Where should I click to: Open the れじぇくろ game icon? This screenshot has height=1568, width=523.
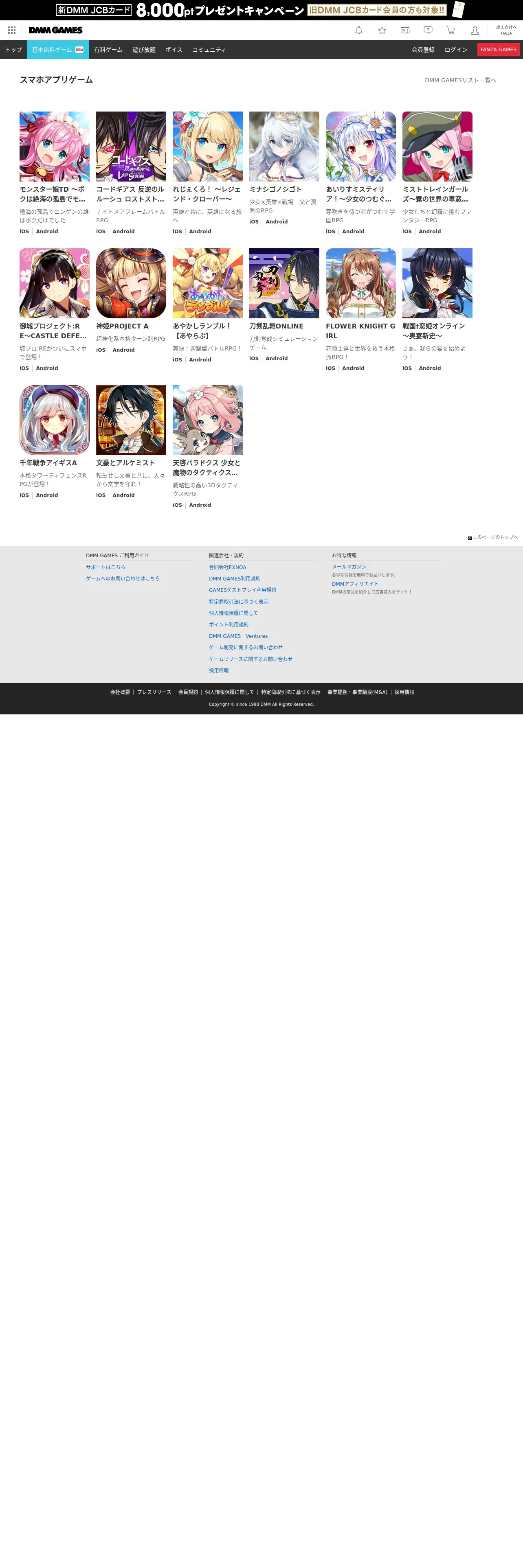click(x=208, y=146)
